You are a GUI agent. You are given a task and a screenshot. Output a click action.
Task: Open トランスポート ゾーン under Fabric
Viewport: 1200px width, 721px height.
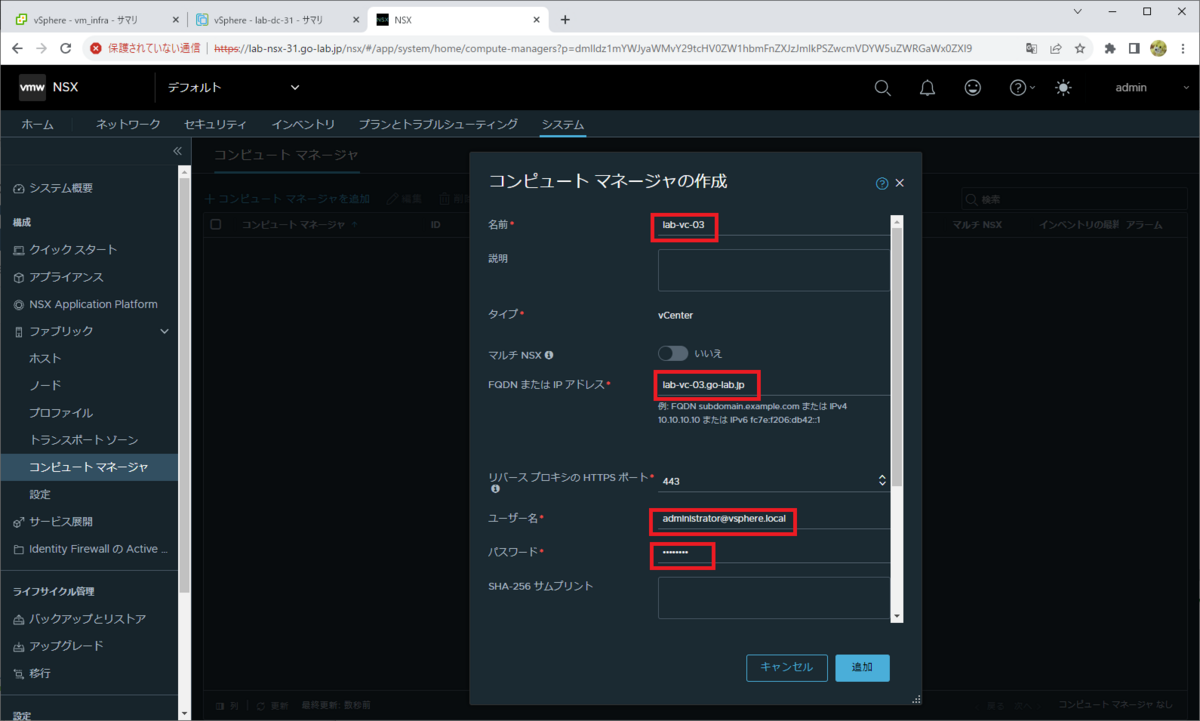83,440
